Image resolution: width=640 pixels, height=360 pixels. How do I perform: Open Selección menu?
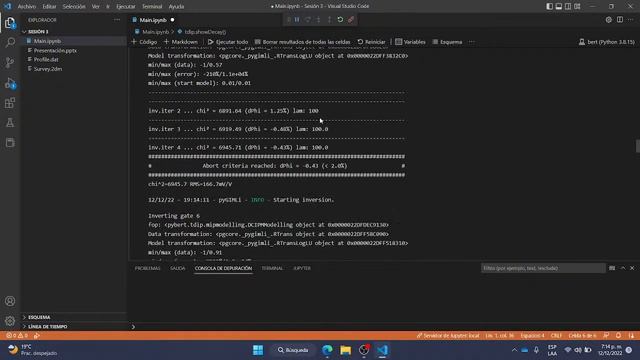click(x=74, y=7)
